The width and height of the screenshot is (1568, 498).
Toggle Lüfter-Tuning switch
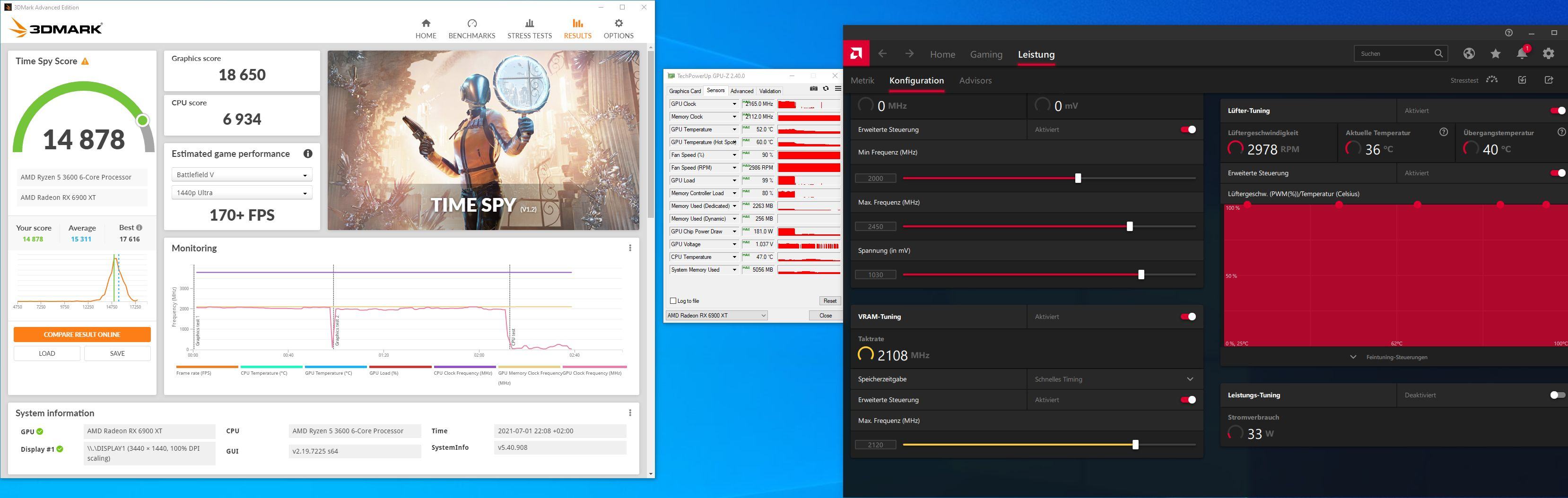point(1558,111)
